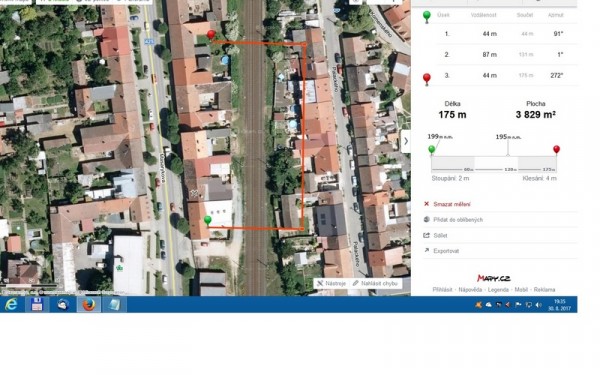Collapse the side panel with the chevron arrow
The height and width of the screenshot is (375, 600).
coord(406,141)
